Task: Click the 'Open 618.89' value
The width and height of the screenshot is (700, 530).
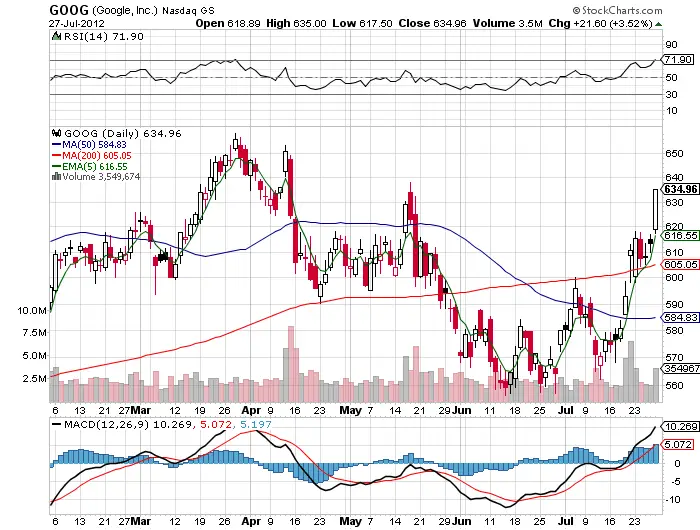Action: point(228,23)
